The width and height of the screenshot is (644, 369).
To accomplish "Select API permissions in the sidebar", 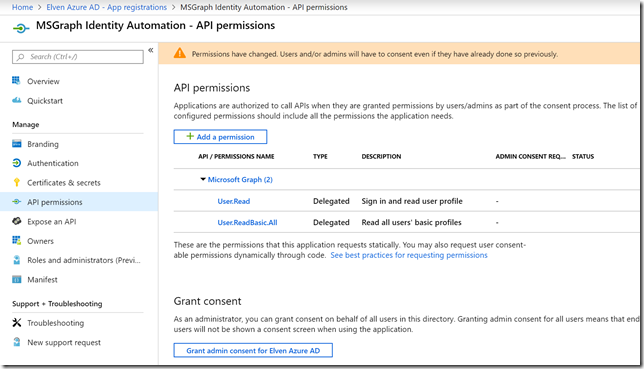I will (79, 202).
